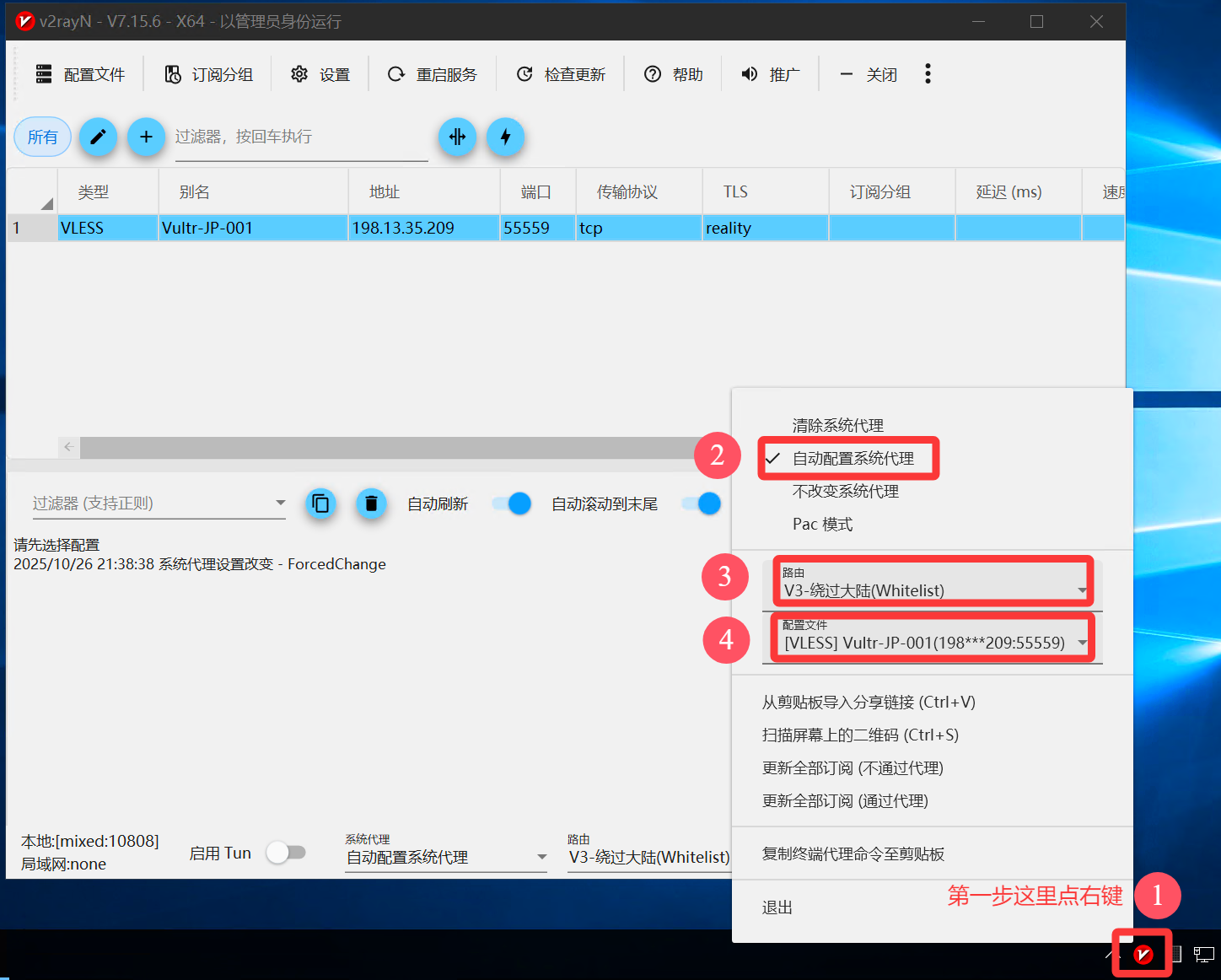1221x980 pixels.
Task: Toggle the 自动刷新 switch
Action: pyautogui.click(x=512, y=503)
